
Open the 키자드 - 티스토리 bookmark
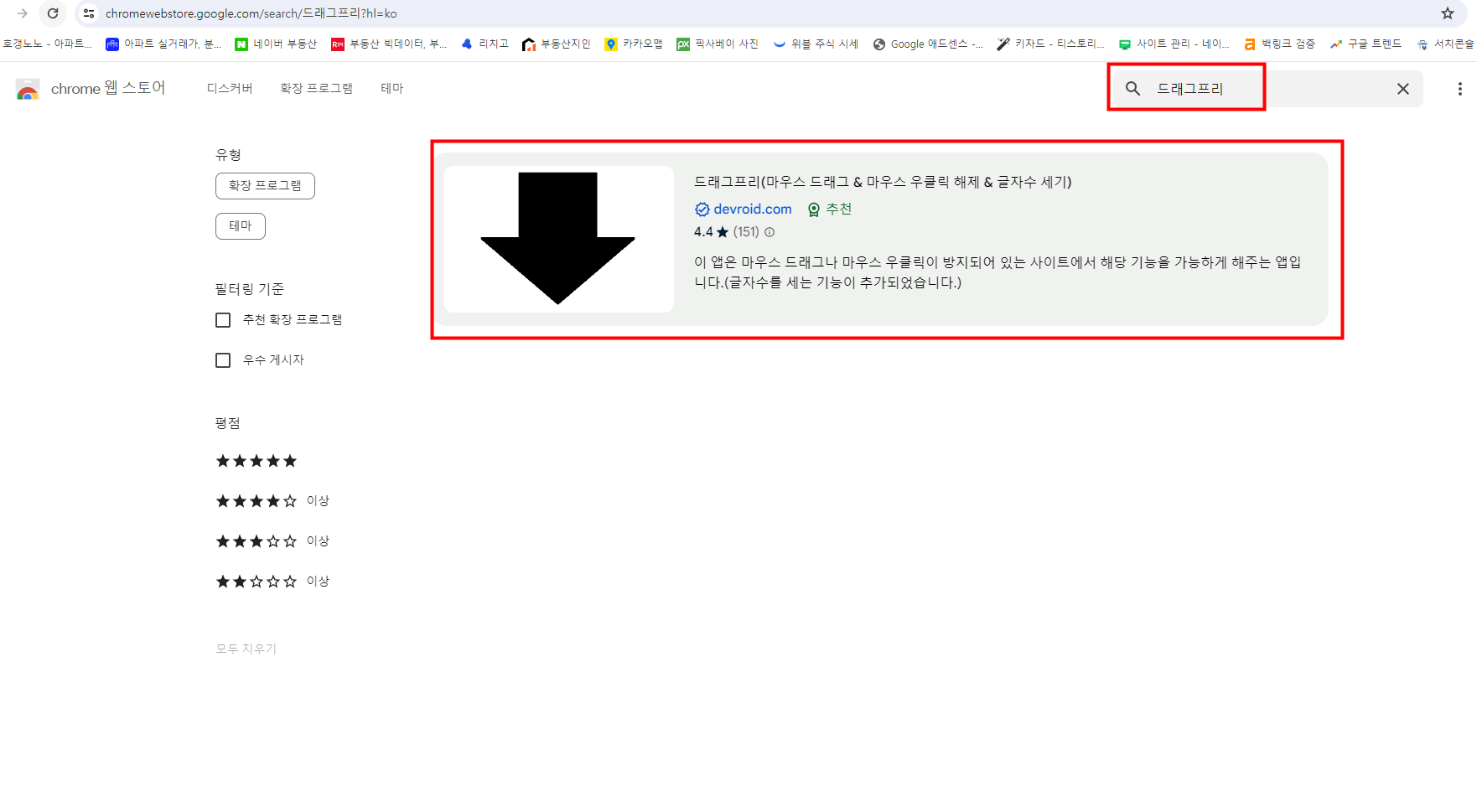tap(1050, 44)
